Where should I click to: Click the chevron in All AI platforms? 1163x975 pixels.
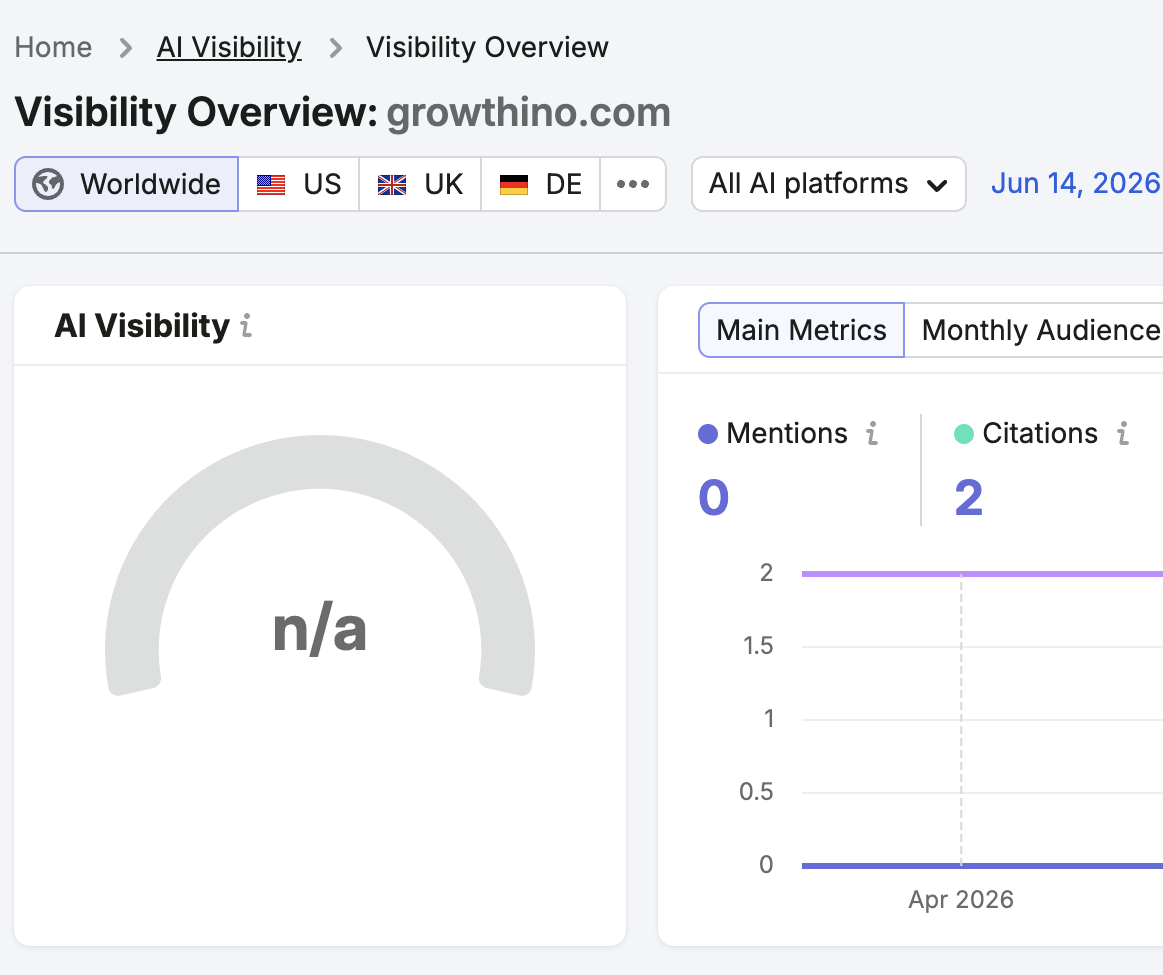[x=938, y=185]
